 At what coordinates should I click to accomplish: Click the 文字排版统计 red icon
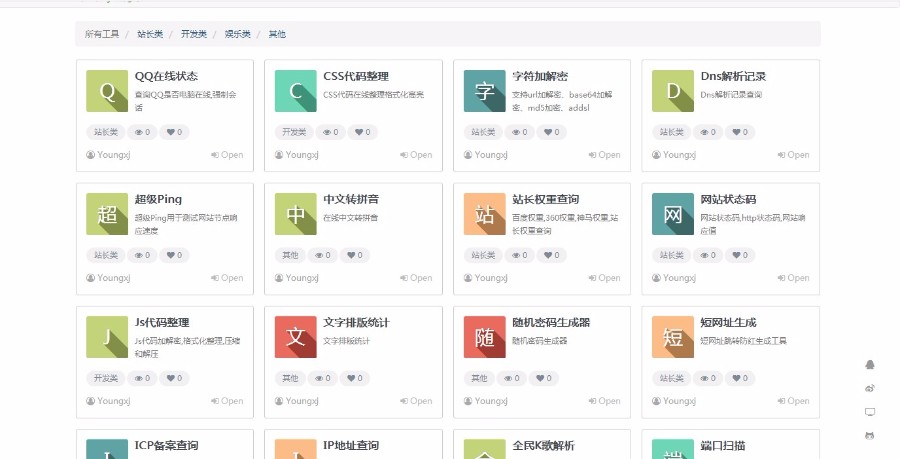(x=296, y=337)
